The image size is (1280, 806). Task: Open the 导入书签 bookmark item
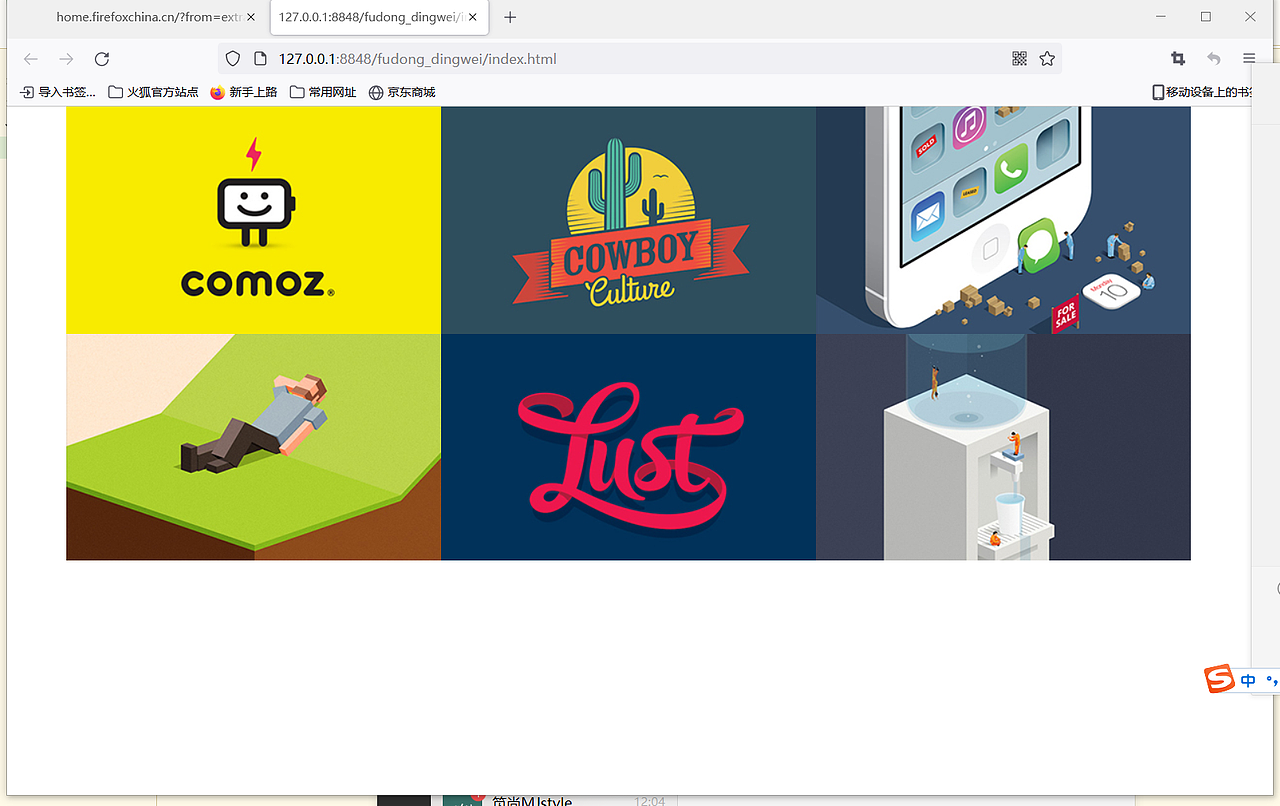tap(58, 92)
